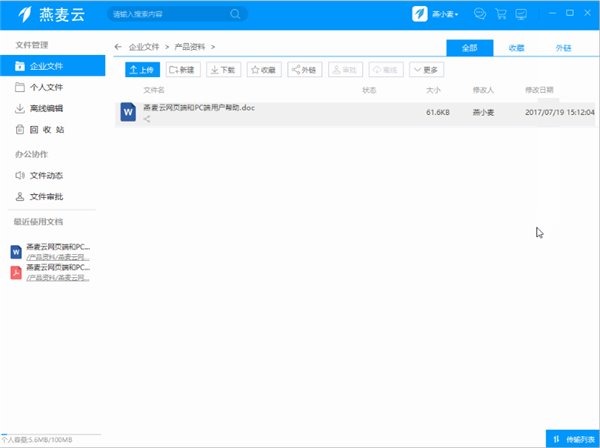The image size is (600, 448).
Task: Switch to the 外链 tab
Action: (563, 48)
